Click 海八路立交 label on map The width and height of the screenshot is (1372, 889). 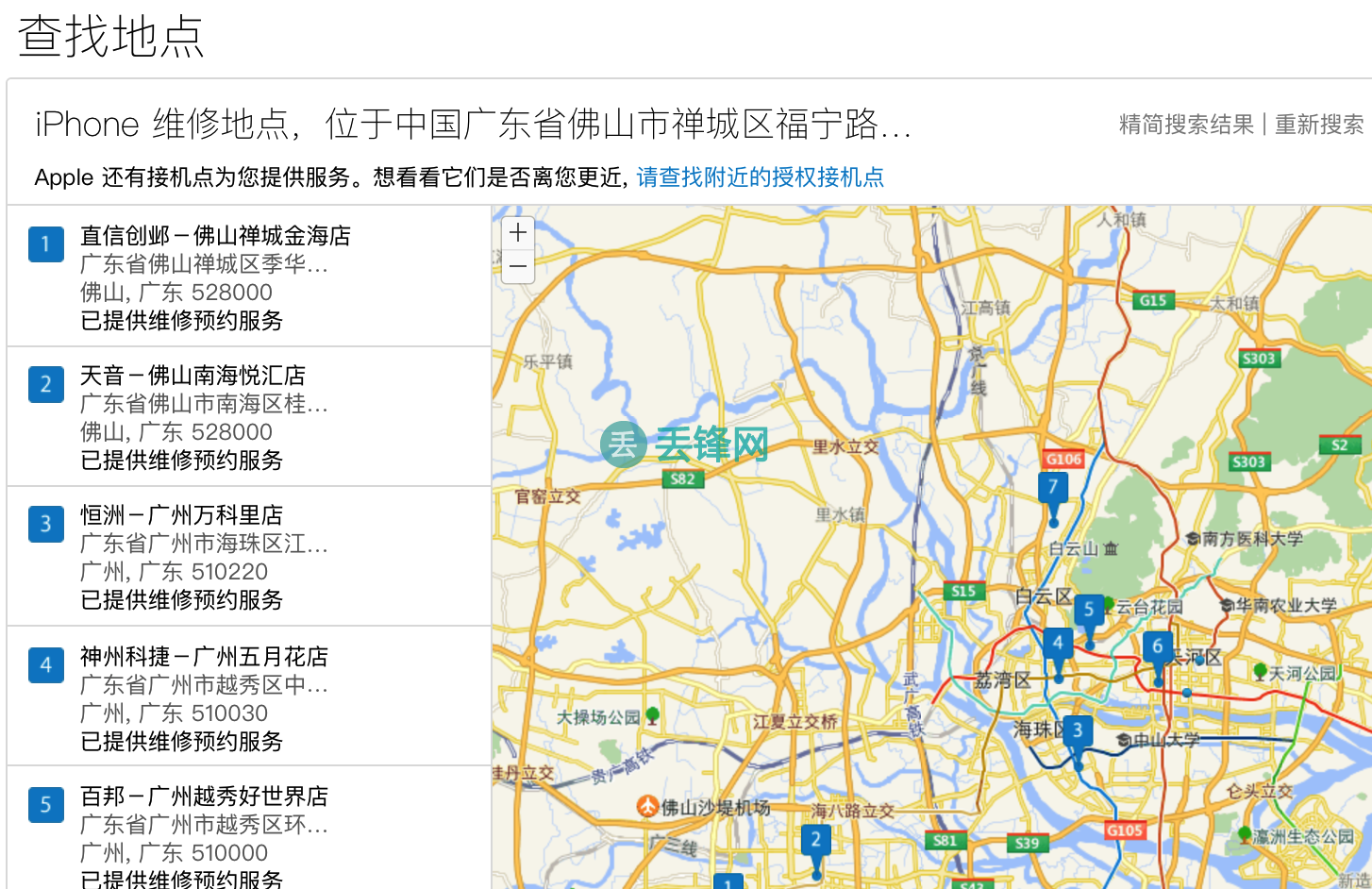[852, 811]
